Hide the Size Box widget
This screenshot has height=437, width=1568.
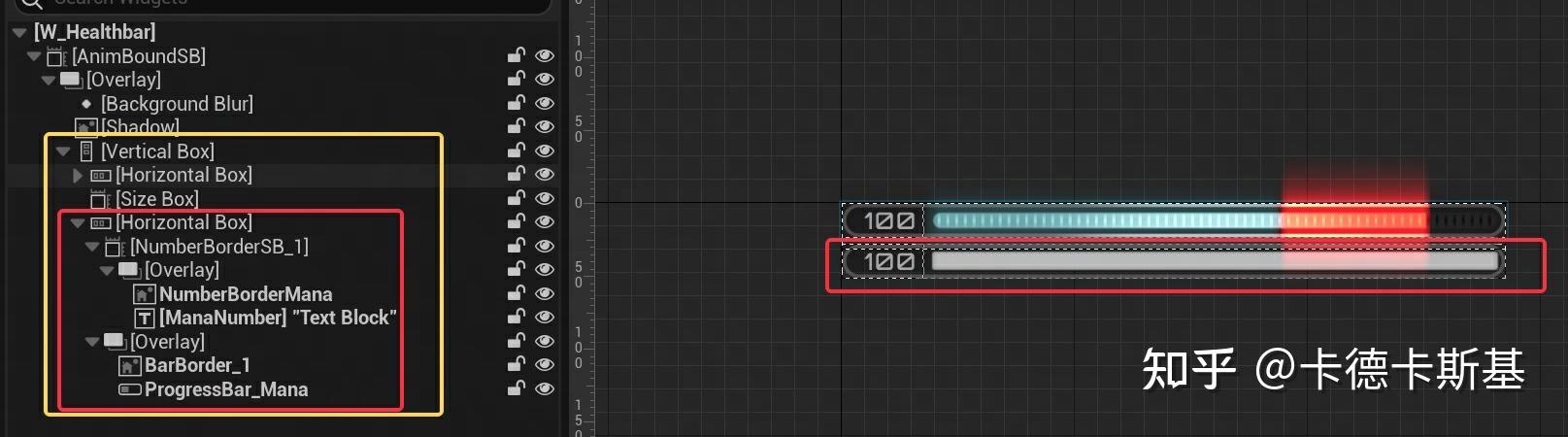coord(545,198)
